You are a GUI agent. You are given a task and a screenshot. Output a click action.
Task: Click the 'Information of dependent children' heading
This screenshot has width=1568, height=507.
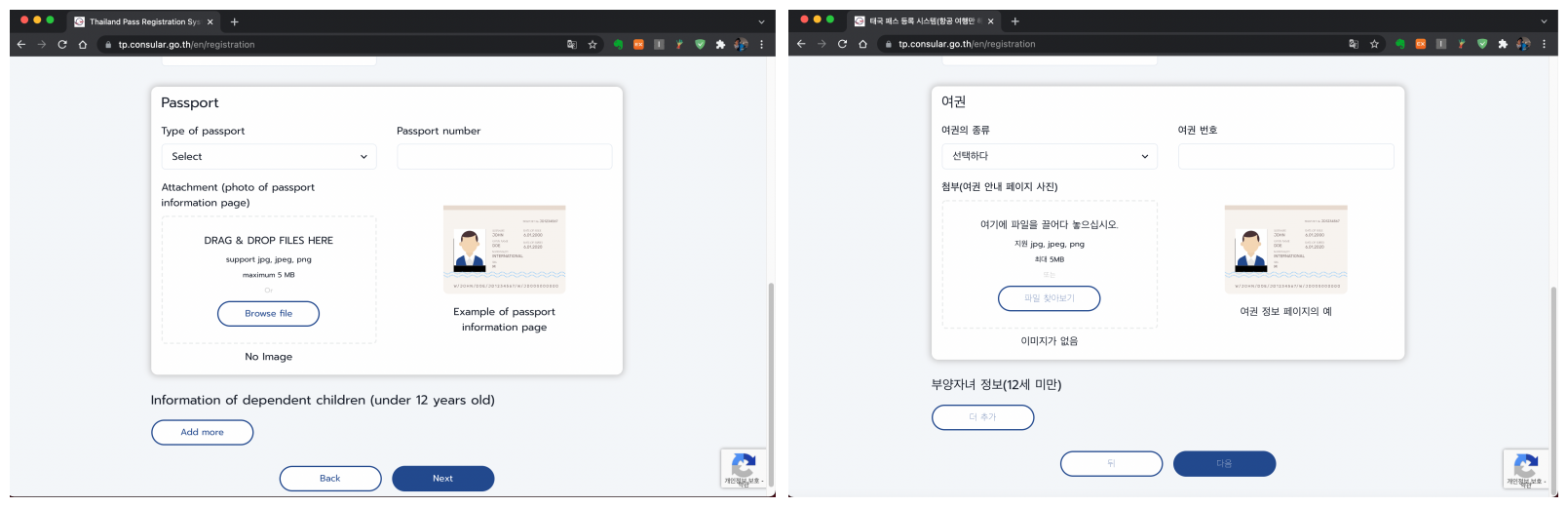pos(323,401)
